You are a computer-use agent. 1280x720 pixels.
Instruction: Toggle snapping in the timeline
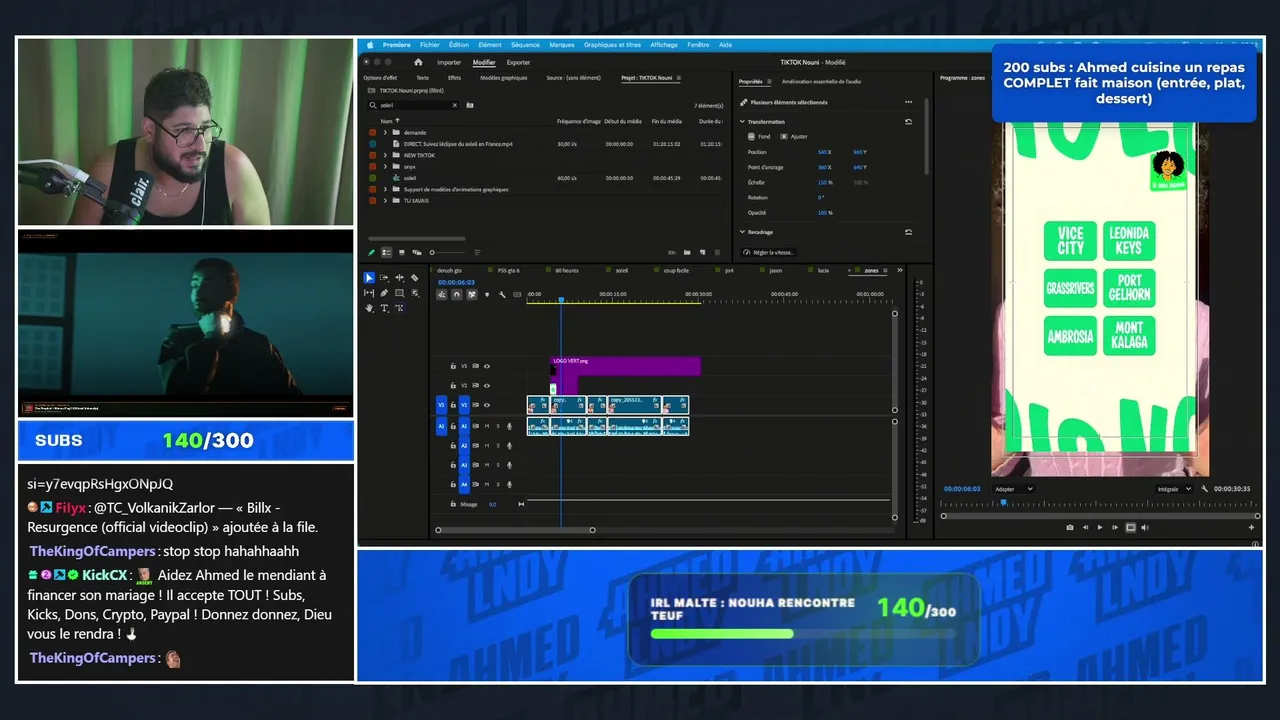pos(457,294)
